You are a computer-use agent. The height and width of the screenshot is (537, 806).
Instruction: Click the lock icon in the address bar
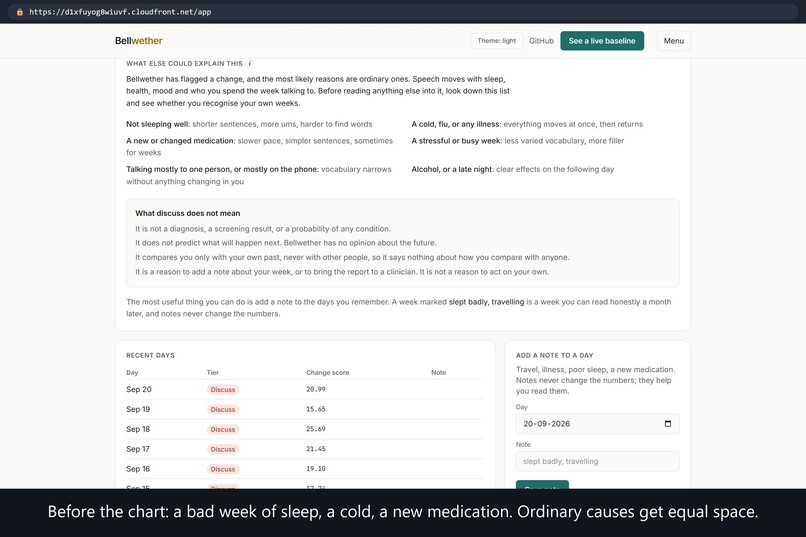[x=20, y=12]
